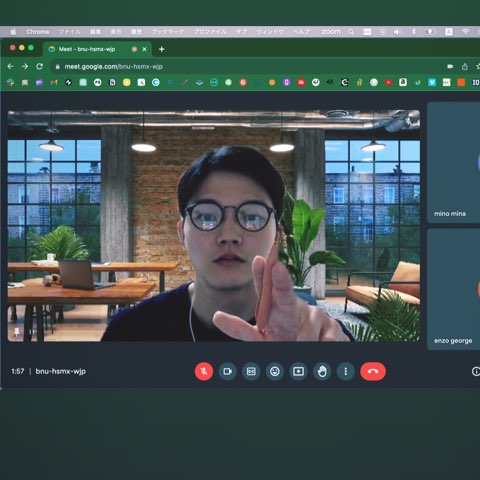Open the zoom menu bar item

[331, 32]
